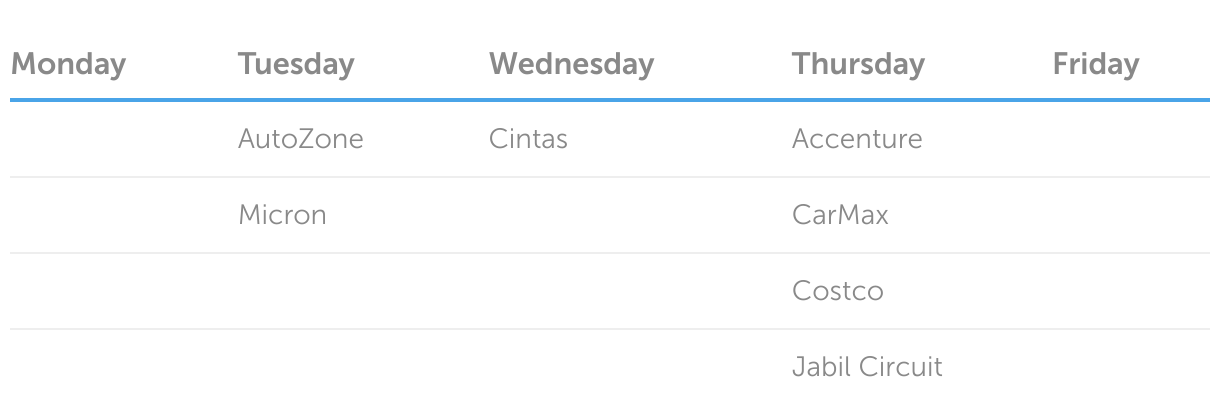Image resolution: width=1220 pixels, height=414 pixels.
Task: Click the CarMax entry under Thursday
Action: click(x=840, y=215)
